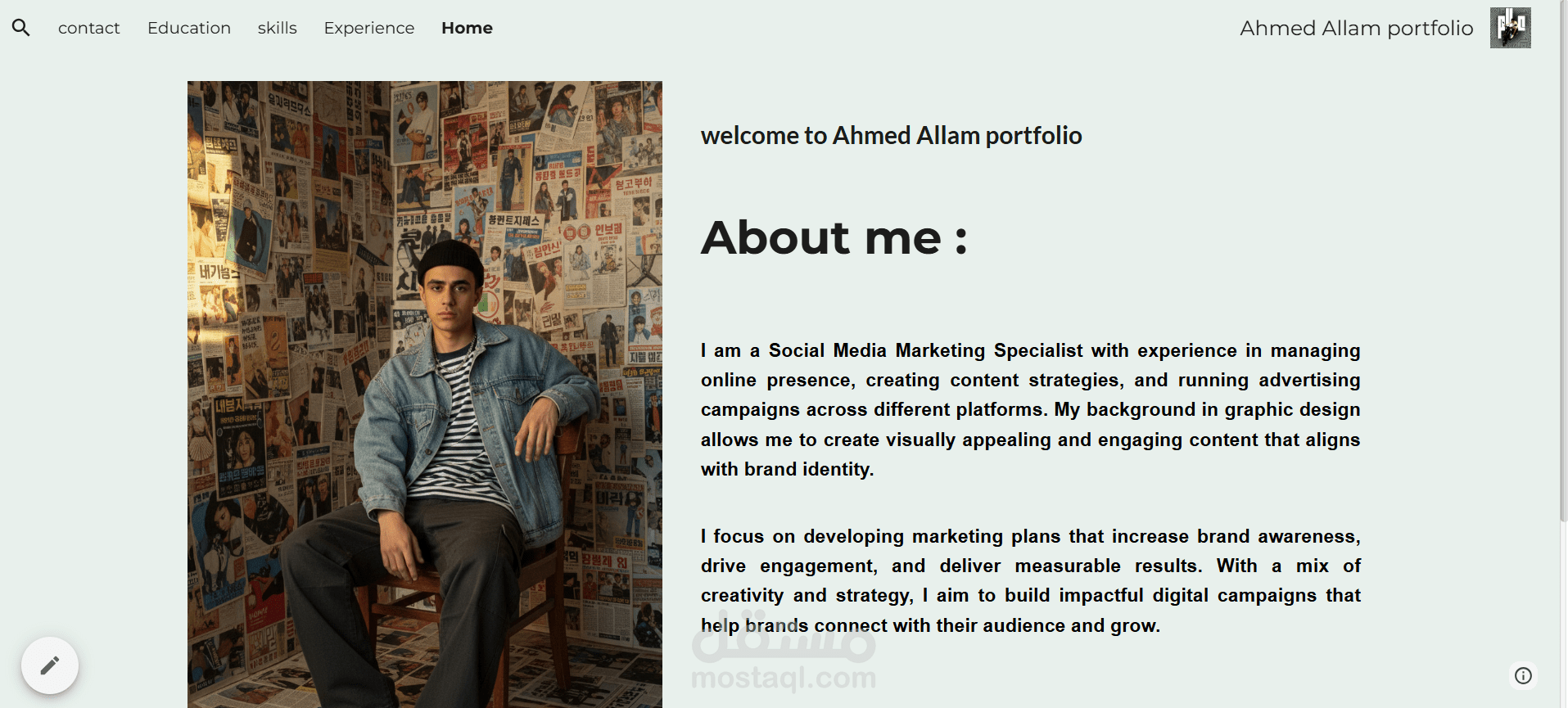Open the Education nav item
1568x708 pixels.
coord(189,28)
